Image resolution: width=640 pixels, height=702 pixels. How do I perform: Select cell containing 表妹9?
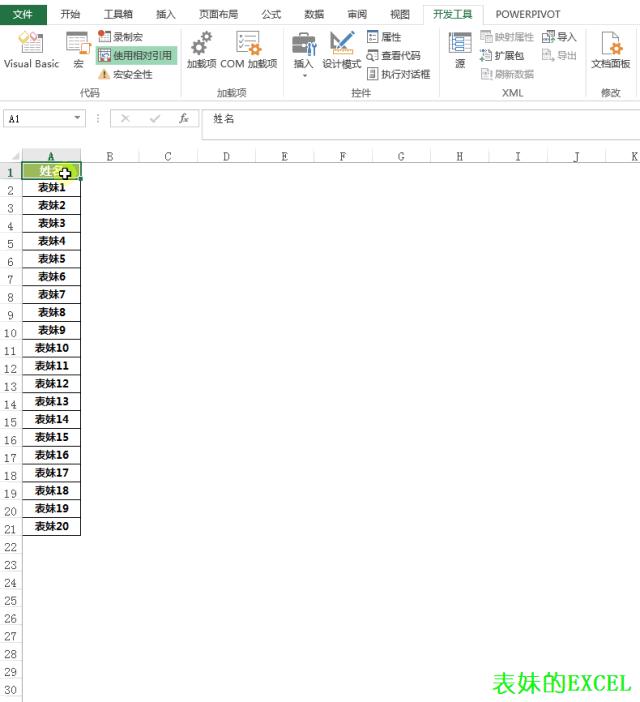(x=51, y=330)
